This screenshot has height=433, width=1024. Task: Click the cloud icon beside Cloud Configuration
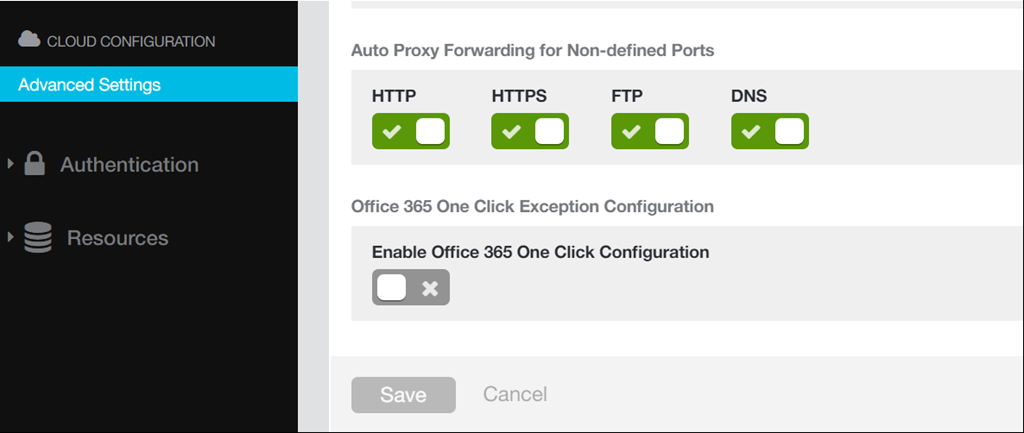[29, 40]
